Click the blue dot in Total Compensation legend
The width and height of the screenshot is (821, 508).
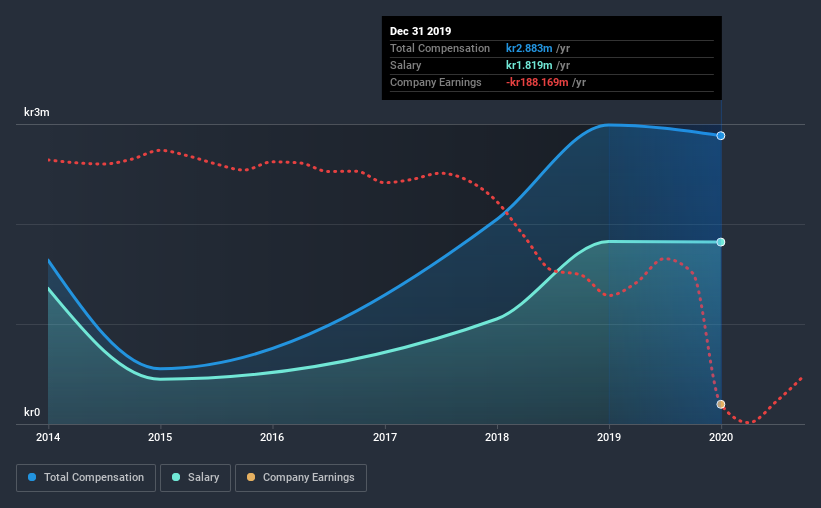[x=32, y=477]
